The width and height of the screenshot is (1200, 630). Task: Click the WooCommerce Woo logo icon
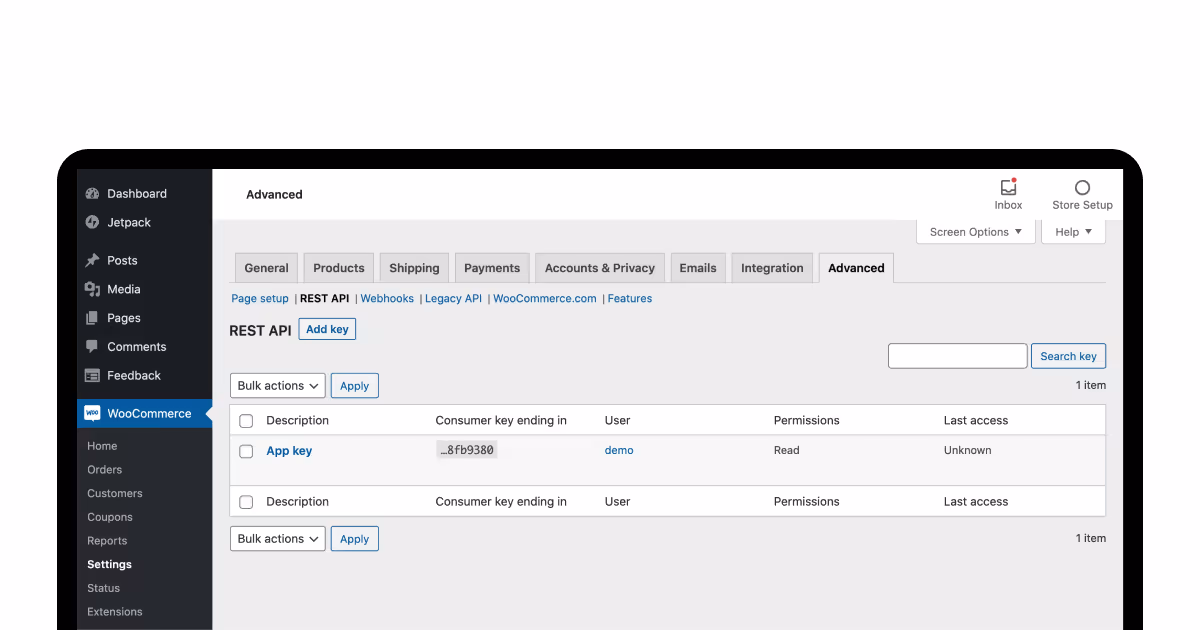tap(92, 413)
